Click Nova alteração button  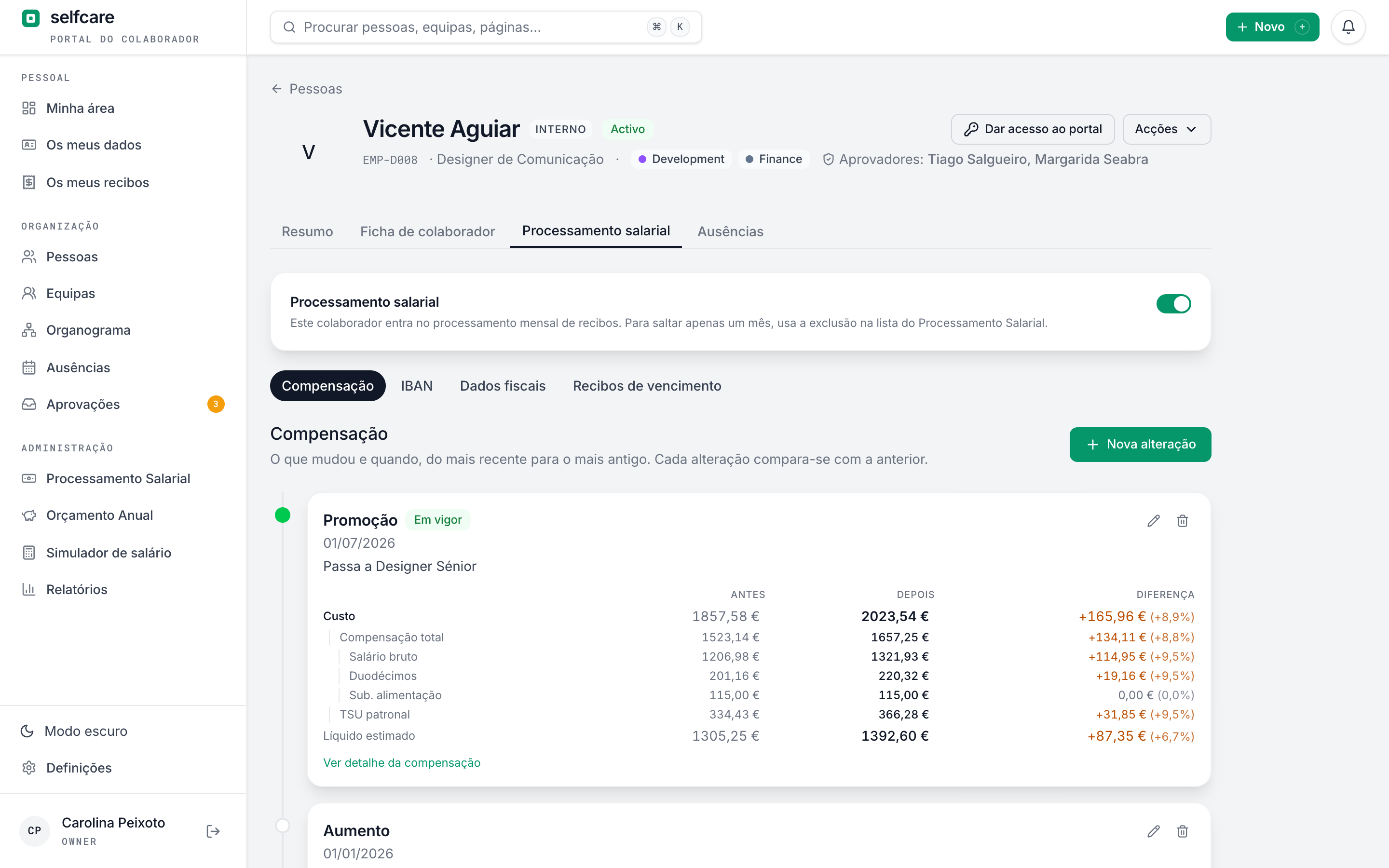click(x=1140, y=444)
